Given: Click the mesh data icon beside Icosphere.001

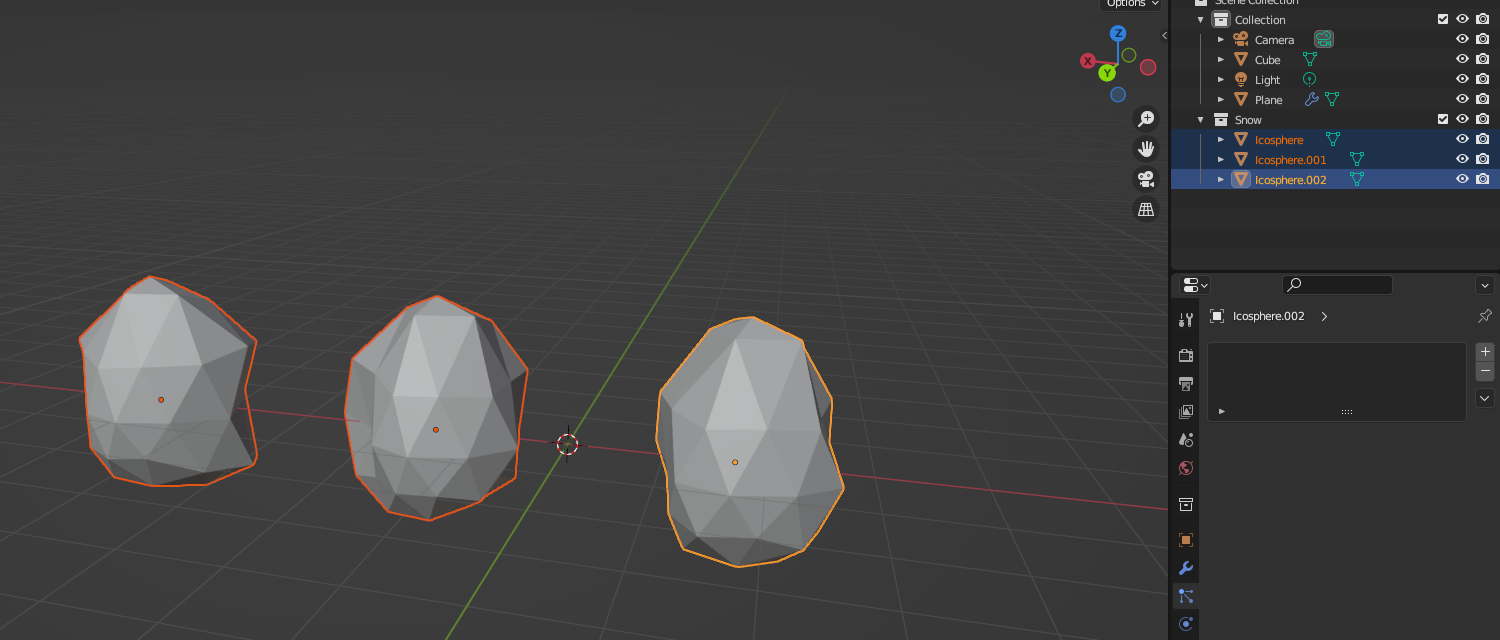Looking at the screenshot, I should (x=1357, y=159).
